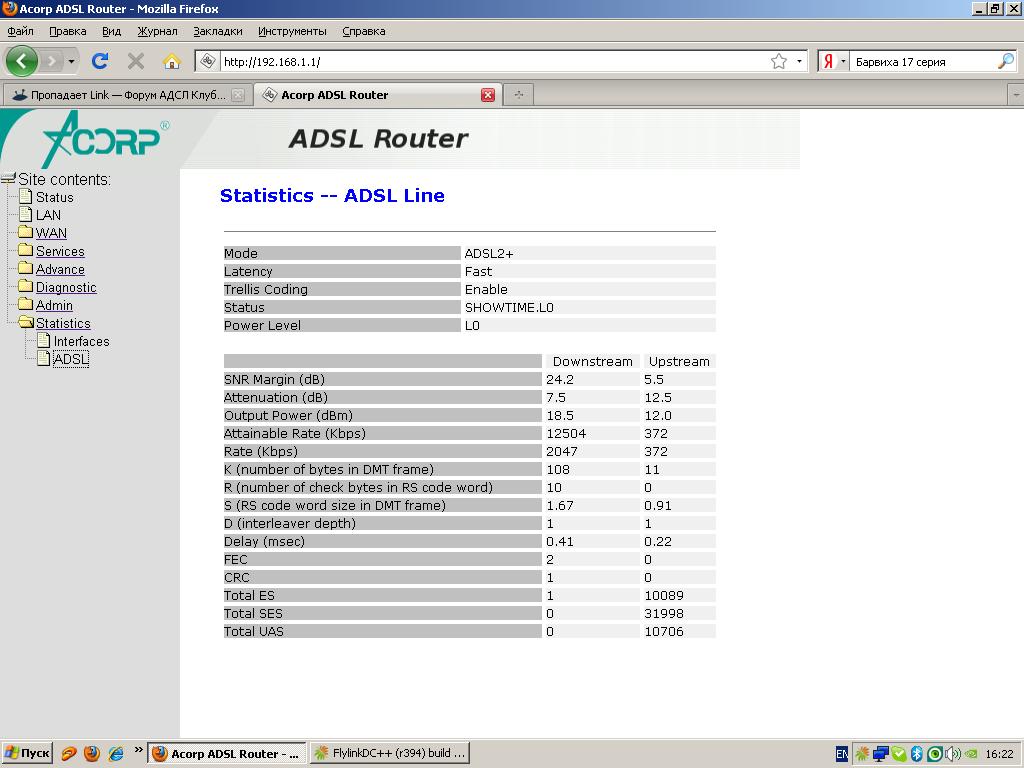Go back with the green Back arrow
The image size is (1024, 768).
pos(22,61)
